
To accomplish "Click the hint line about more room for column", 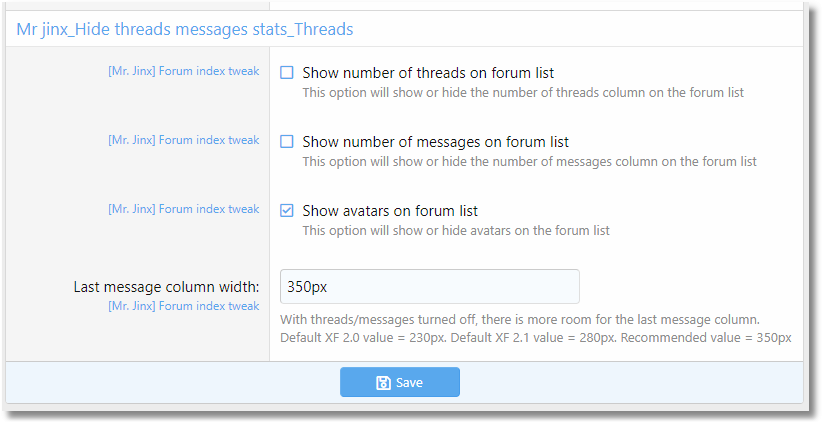I will (520, 320).
